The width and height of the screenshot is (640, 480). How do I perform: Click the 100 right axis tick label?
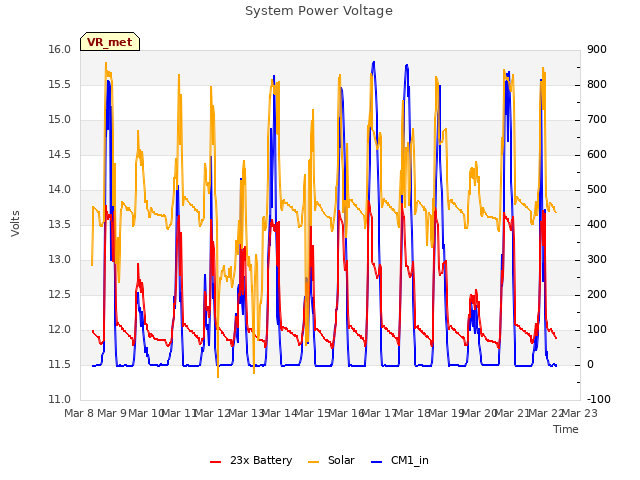click(x=597, y=329)
